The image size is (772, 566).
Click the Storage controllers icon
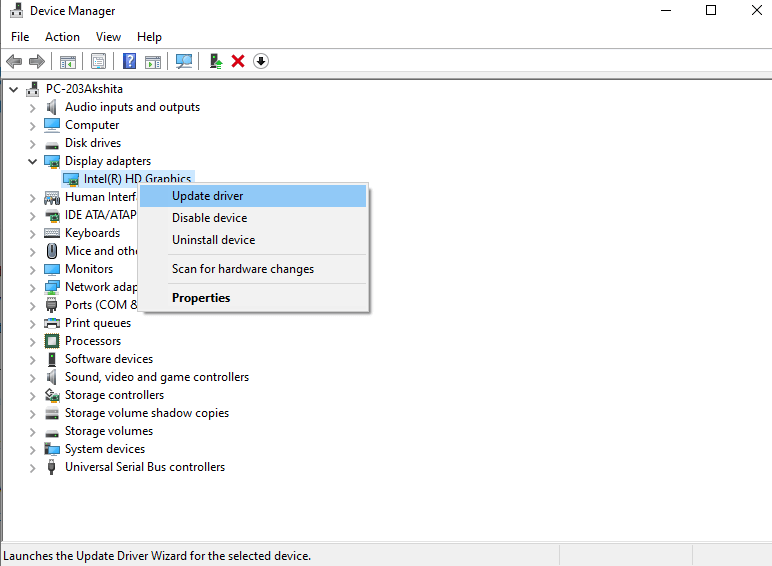(52, 395)
